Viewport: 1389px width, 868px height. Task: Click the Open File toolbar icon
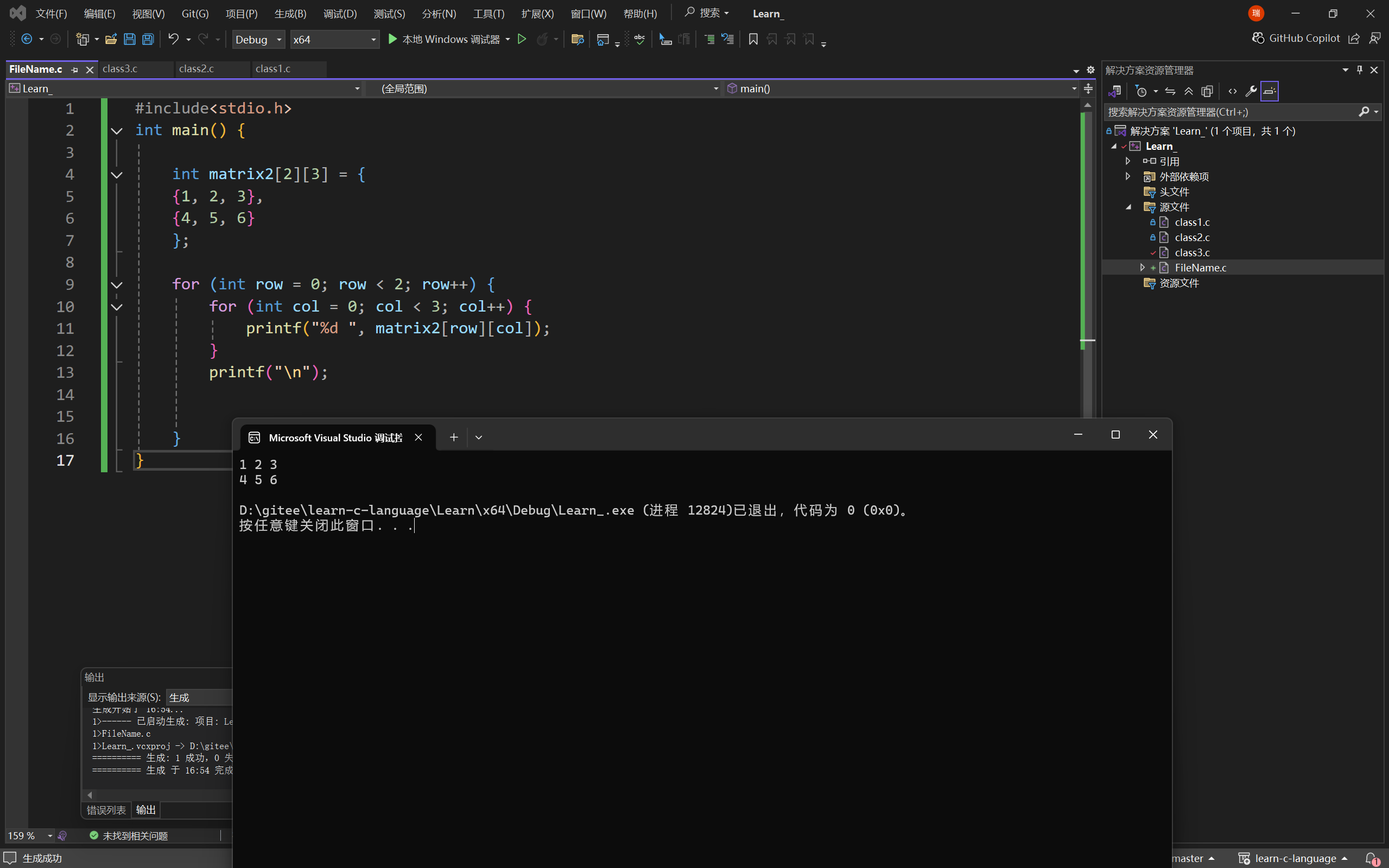coord(111,39)
